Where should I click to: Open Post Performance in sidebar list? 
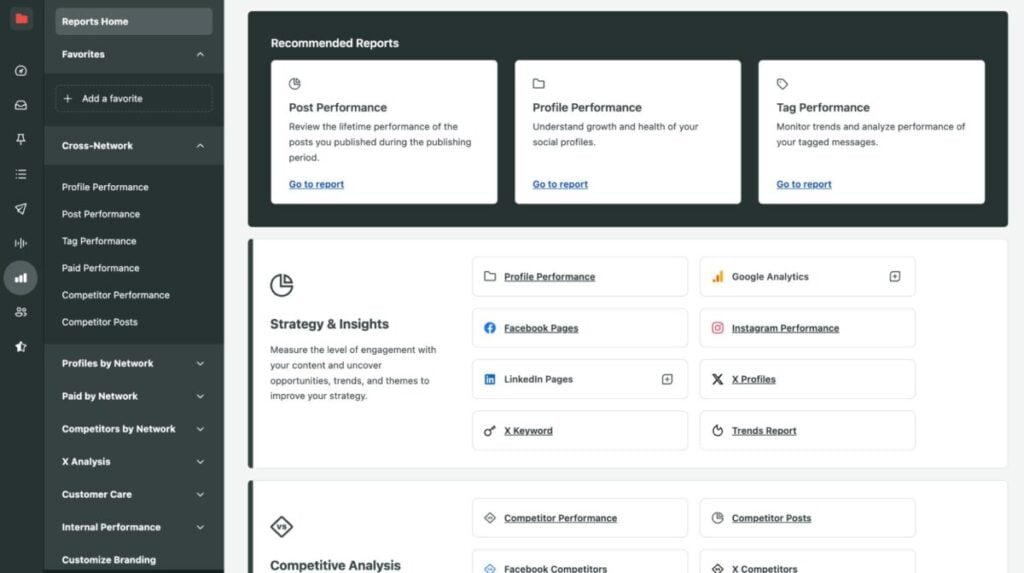pos(101,214)
